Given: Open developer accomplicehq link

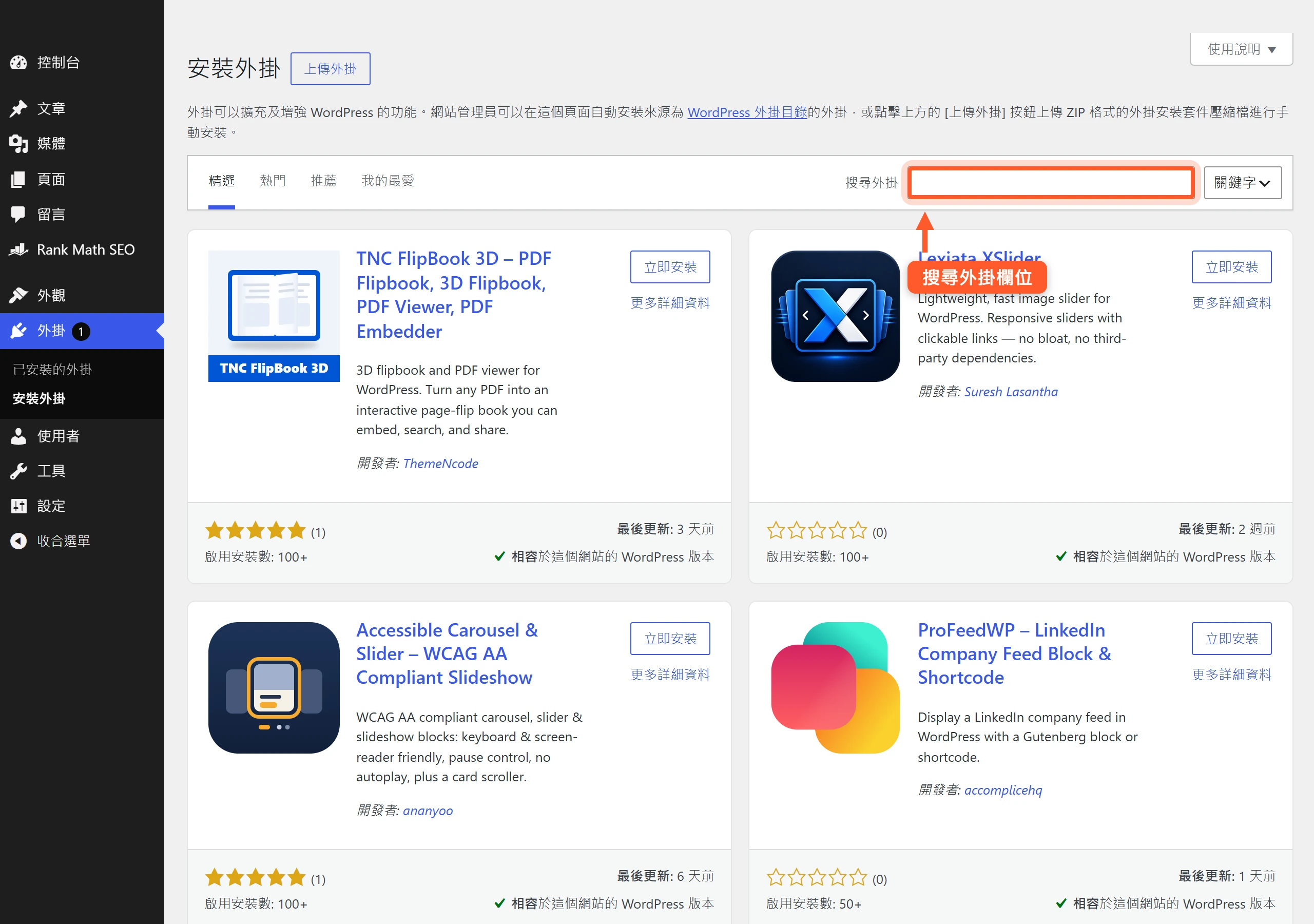Looking at the screenshot, I should [x=1002, y=790].
